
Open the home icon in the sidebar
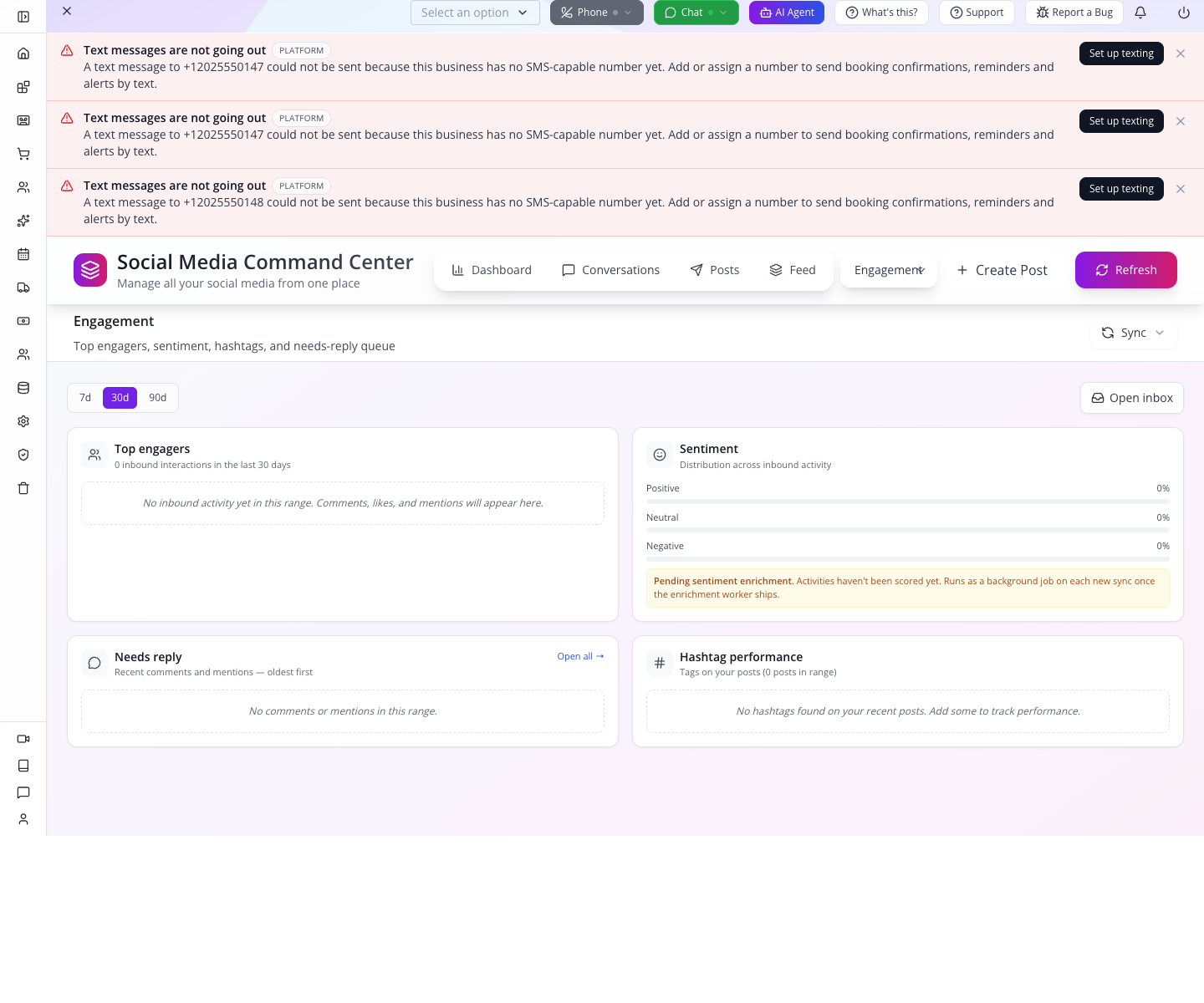point(23,53)
